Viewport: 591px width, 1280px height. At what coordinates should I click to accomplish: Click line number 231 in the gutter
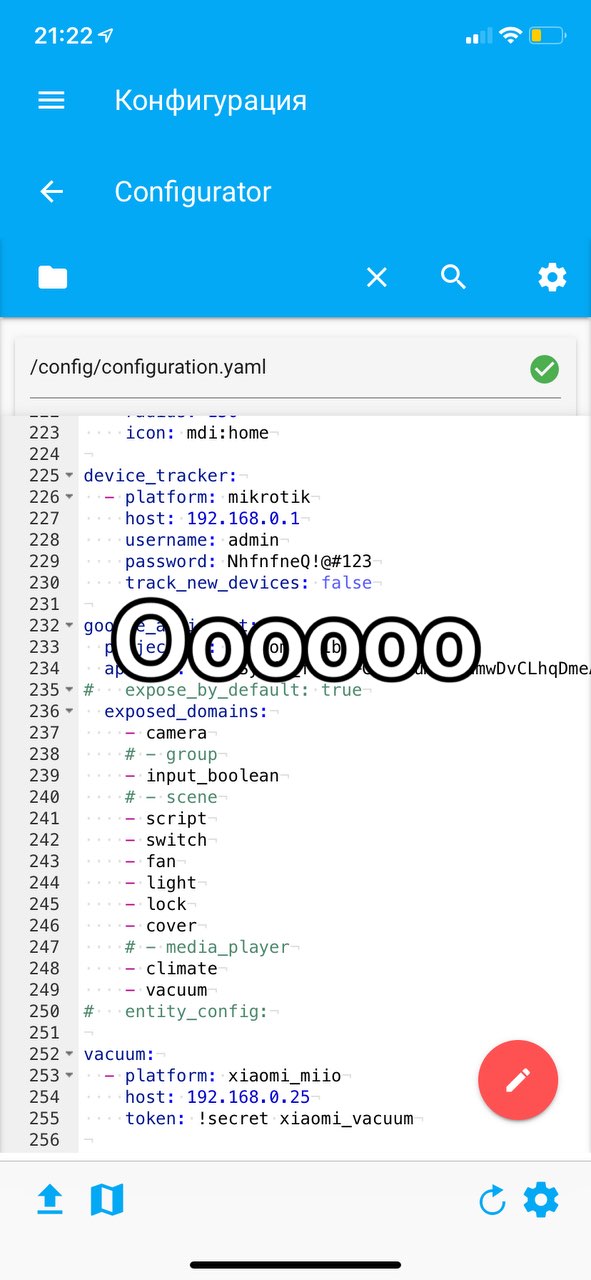coord(45,604)
